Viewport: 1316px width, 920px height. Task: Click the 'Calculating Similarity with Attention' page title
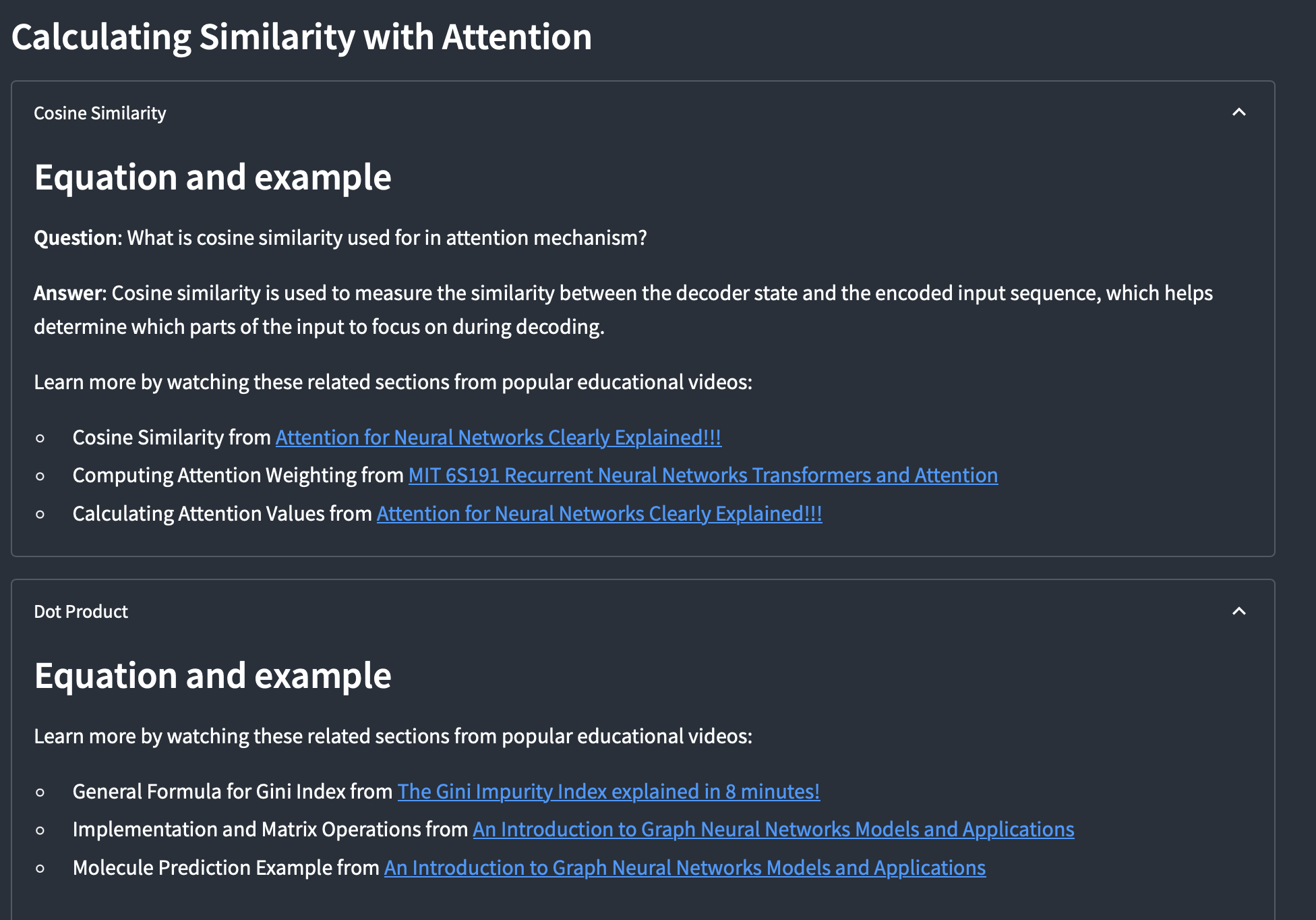[301, 37]
